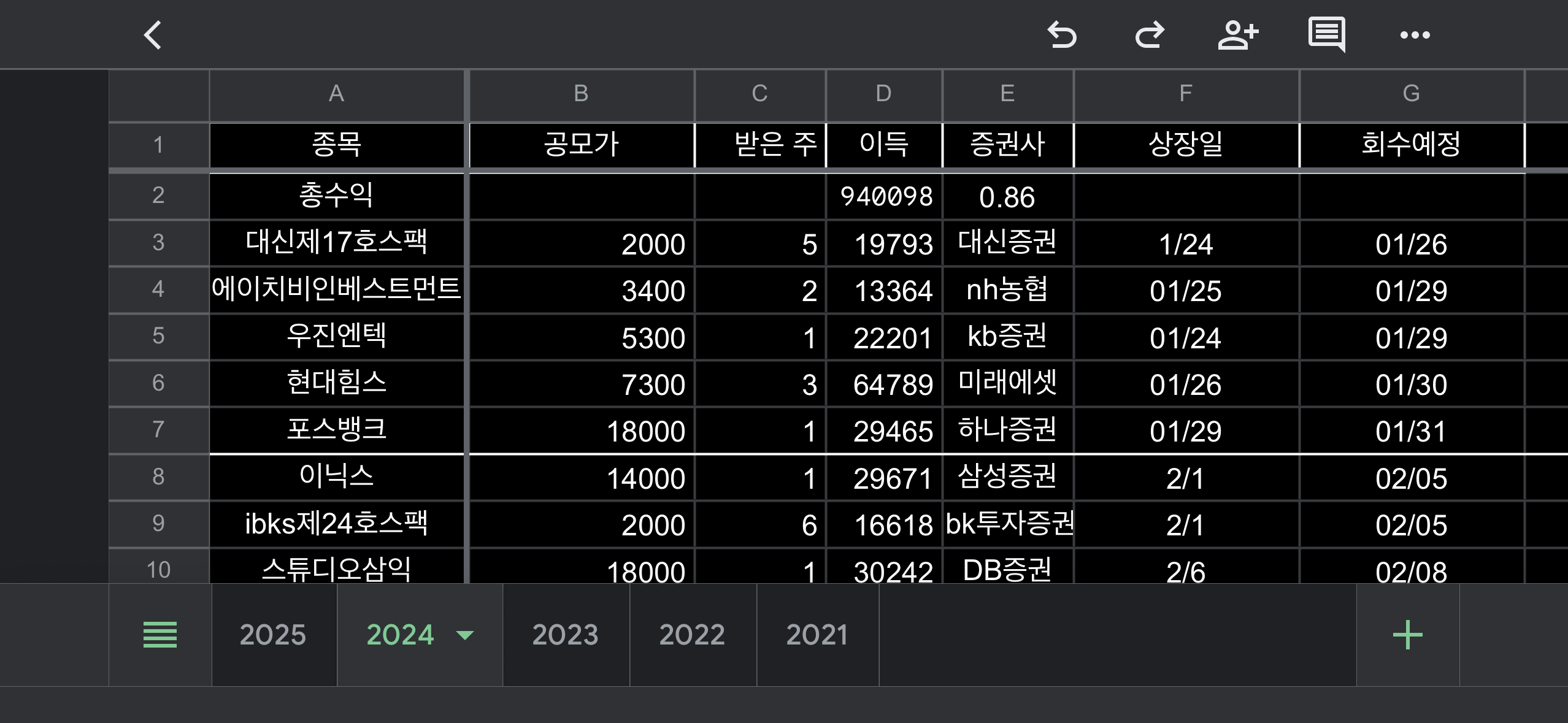
Task: Tap the back arrow icon
Action: click(x=153, y=35)
